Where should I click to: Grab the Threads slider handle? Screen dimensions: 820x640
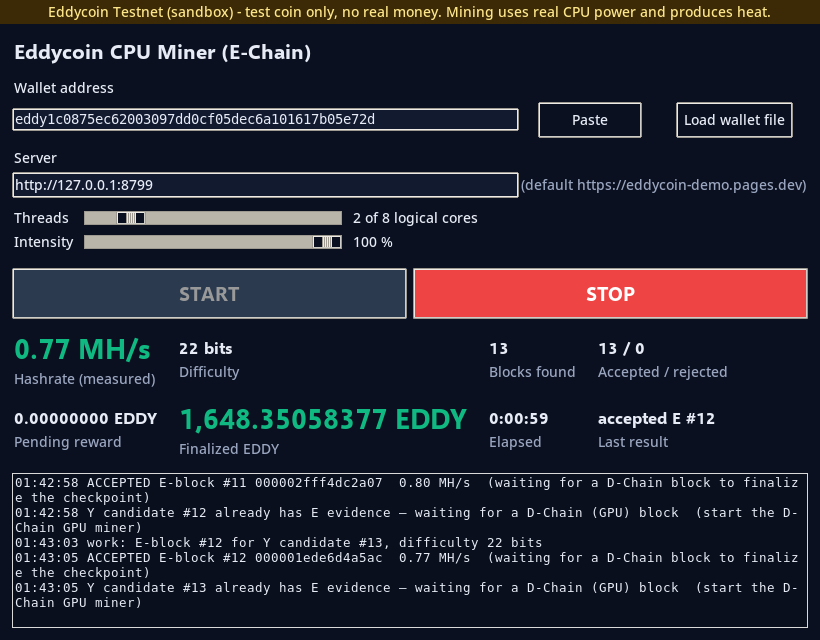[x=131, y=218]
